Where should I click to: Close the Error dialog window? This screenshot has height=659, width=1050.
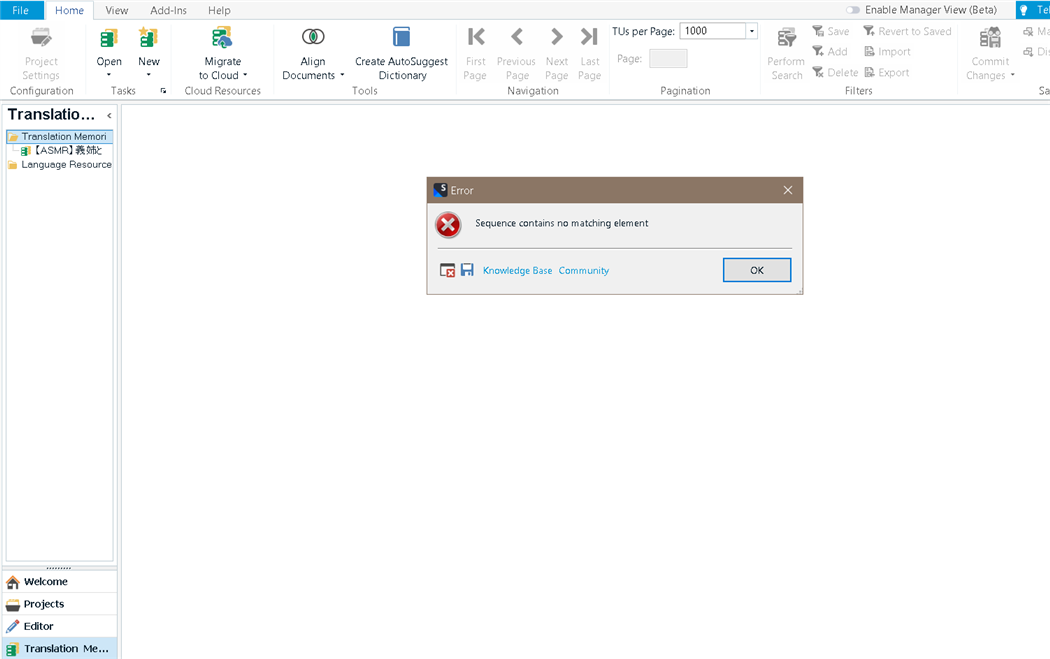click(x=788, y=190)
